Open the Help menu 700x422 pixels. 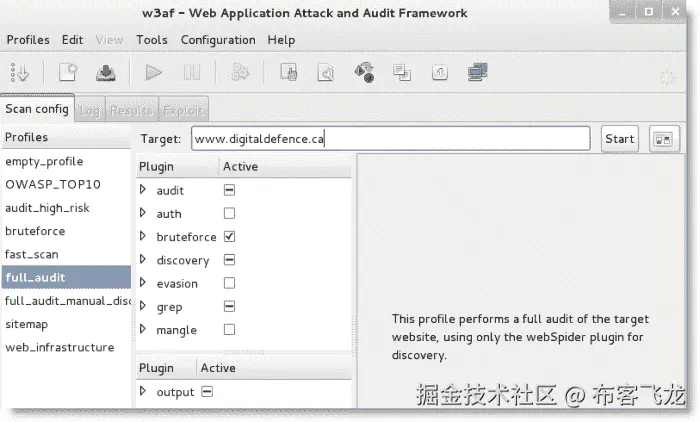coord(281,40)
